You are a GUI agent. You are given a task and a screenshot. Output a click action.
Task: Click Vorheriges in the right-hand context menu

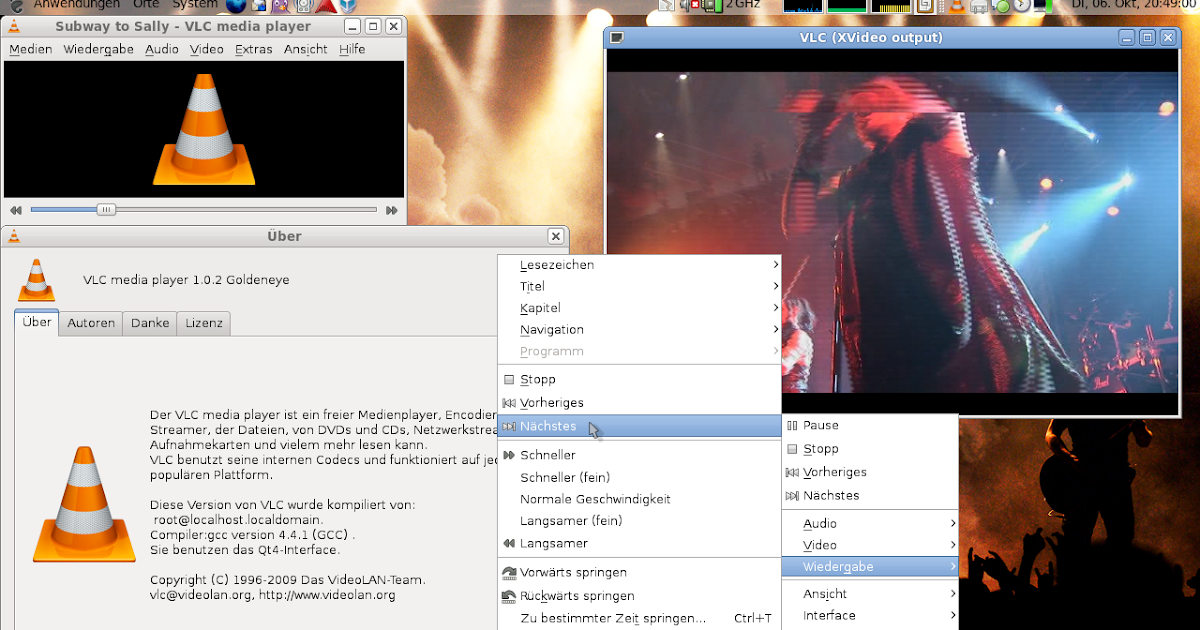[x=870, y=472]
